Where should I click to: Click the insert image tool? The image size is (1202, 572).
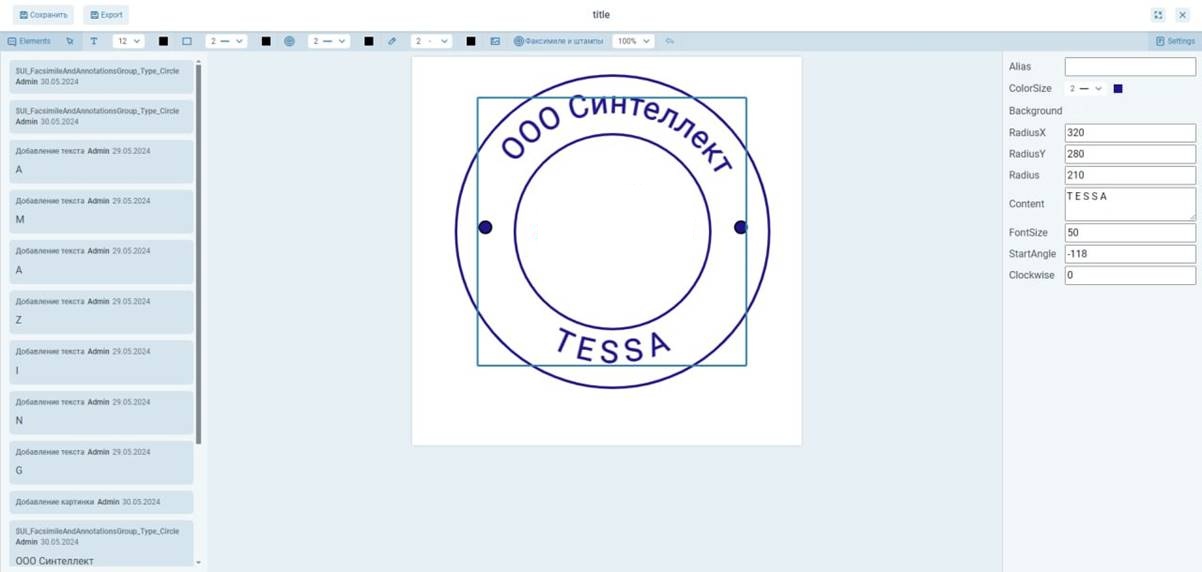coord(495,41)
